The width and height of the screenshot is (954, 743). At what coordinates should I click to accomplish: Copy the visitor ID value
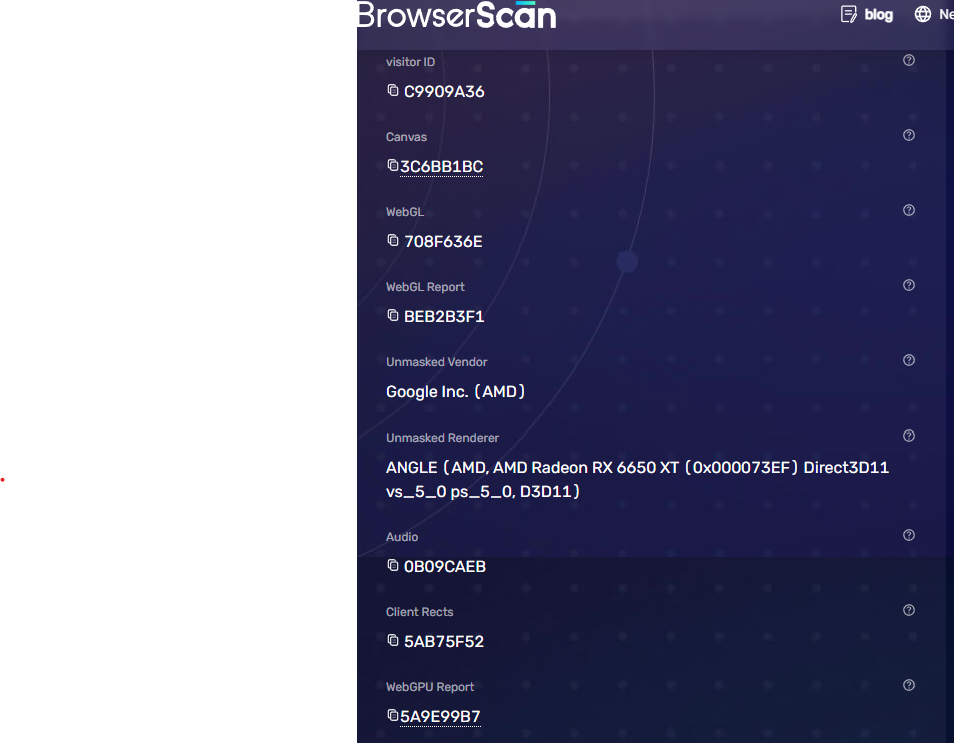tap(393, 91)
